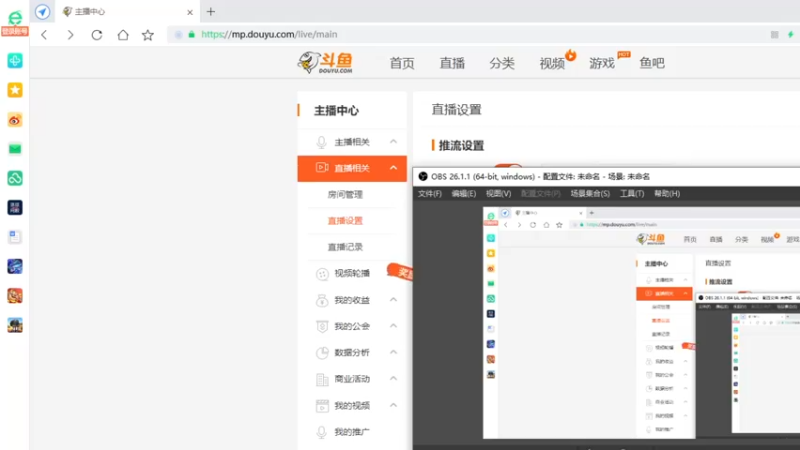Viewport: 800px width, 450px height.
Task: Open the OBS 文件(F) menu
Action: [430, 194]
